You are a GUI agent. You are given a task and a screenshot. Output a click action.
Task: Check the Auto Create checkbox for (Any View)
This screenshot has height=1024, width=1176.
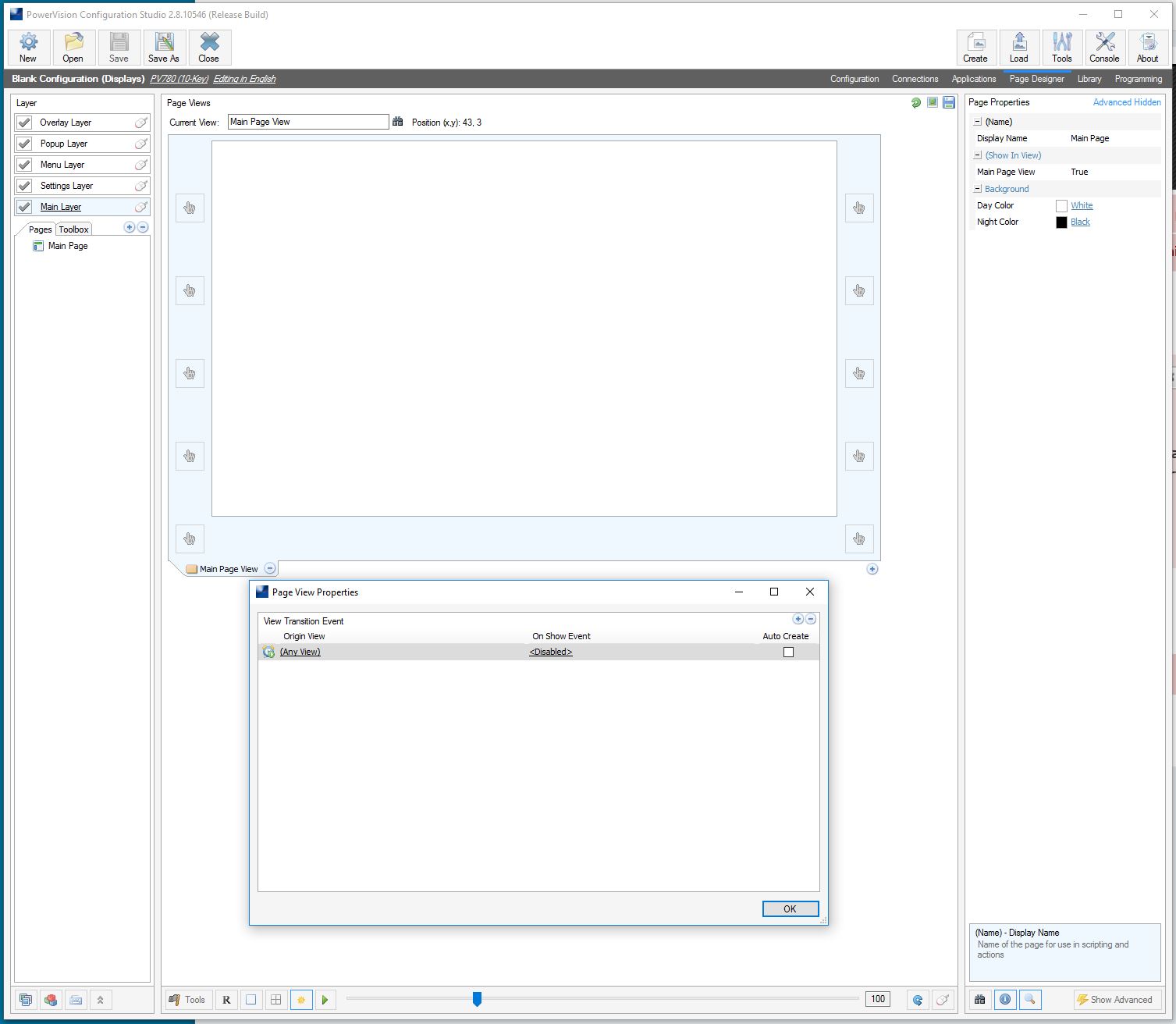788,652
